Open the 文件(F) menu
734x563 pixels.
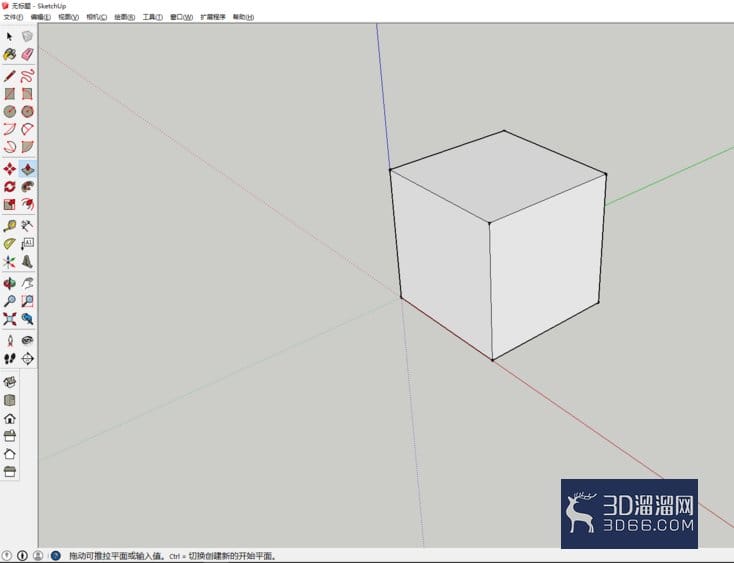[13, 17]
